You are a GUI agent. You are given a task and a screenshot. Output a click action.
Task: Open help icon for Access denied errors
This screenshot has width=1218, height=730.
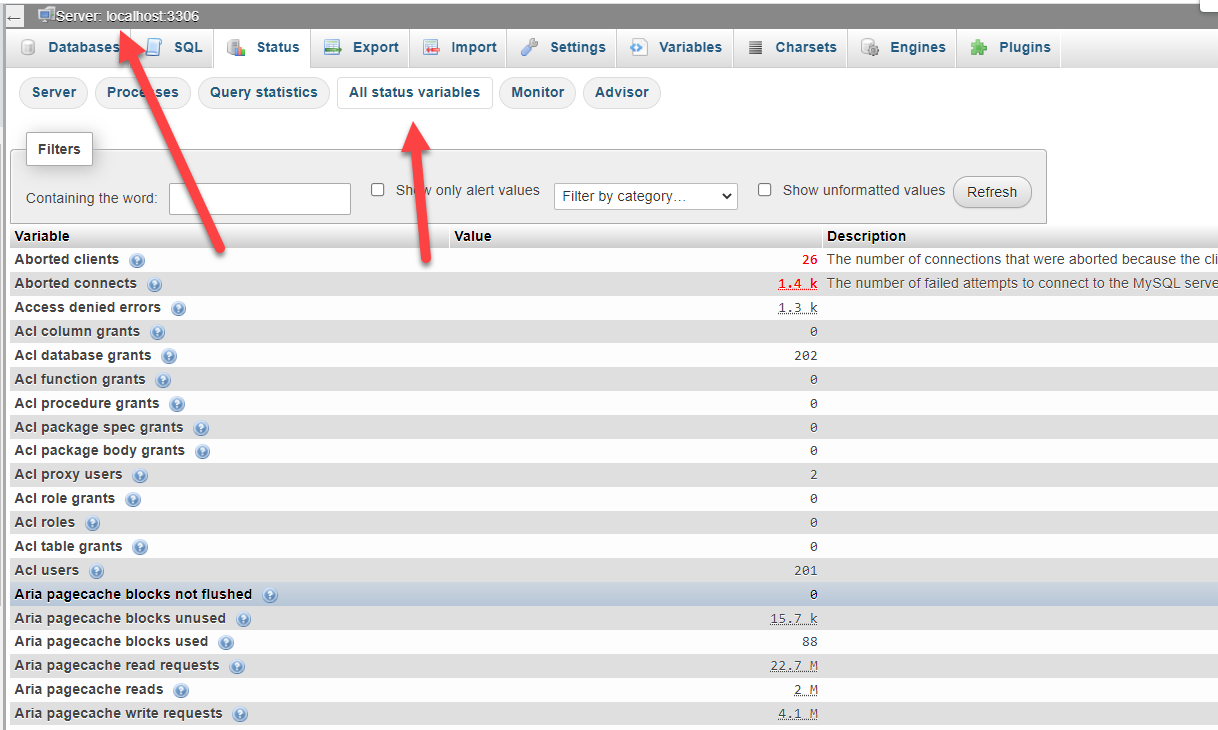click(x=179, y=309)
